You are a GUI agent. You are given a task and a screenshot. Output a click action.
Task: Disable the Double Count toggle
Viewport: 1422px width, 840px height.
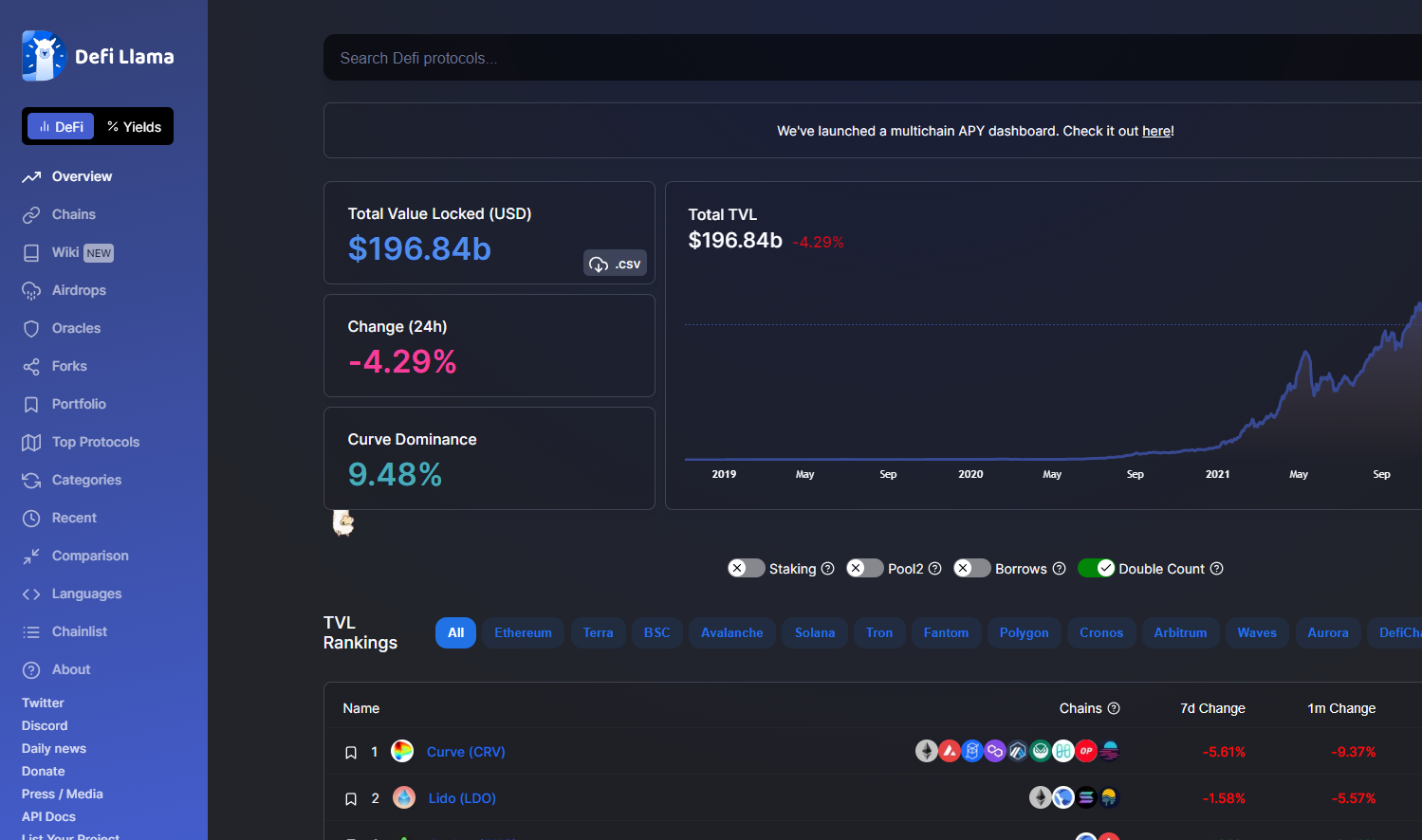(1097, 568)
